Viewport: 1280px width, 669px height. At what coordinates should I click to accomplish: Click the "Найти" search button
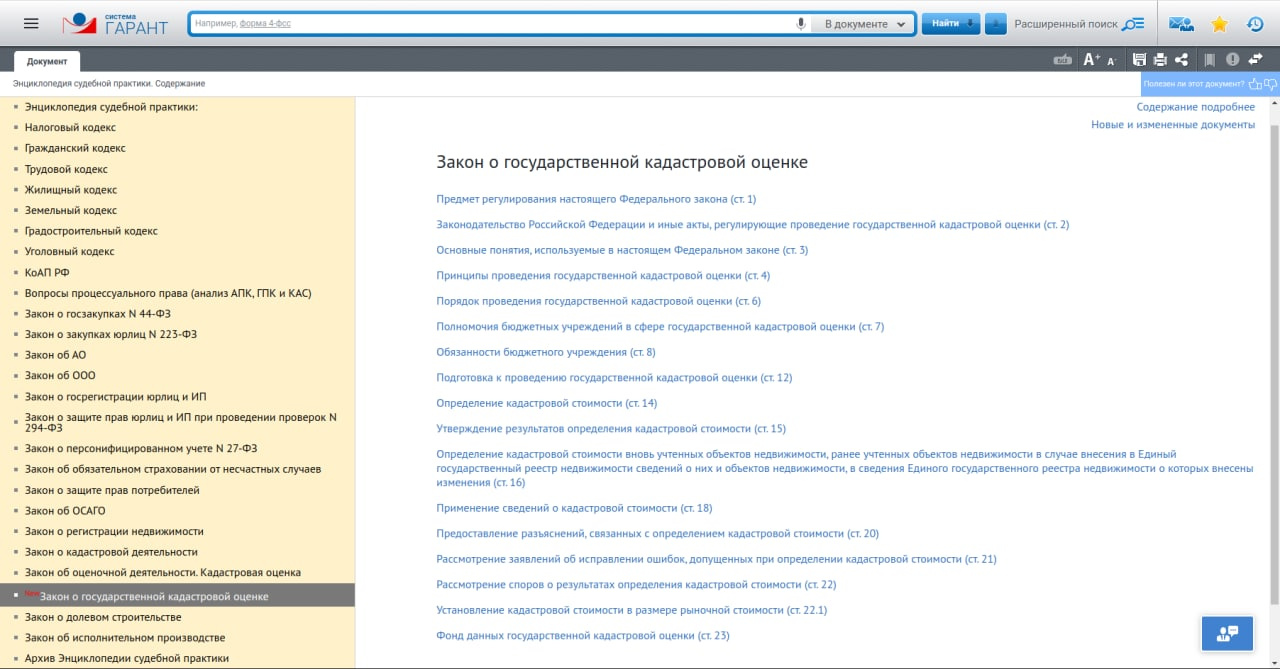tap(949, 24)
